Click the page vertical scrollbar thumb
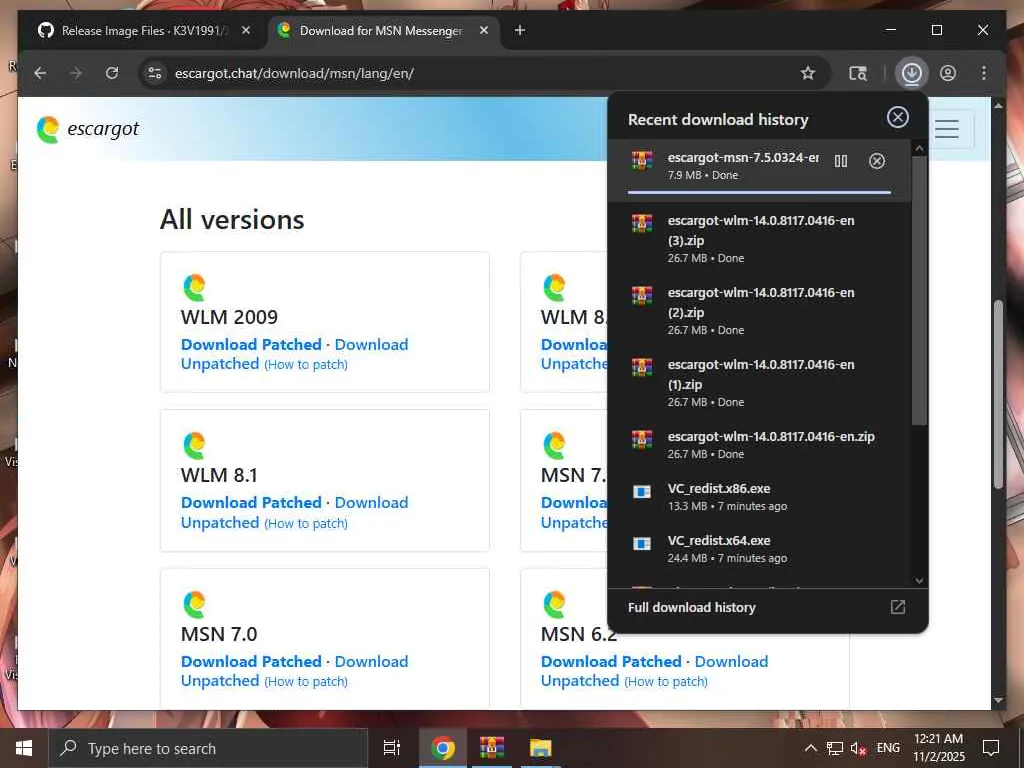The height and width of the screenshot is (768, 1024). point(998,394)
